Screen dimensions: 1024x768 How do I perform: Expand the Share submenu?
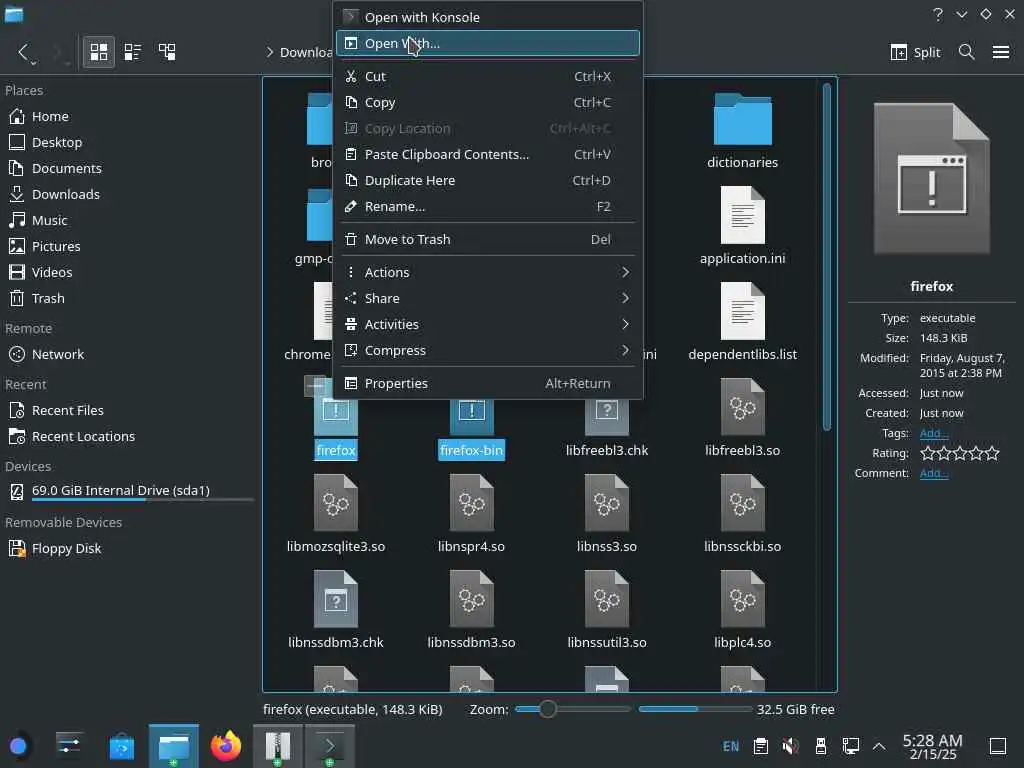[x=487, y=298]
